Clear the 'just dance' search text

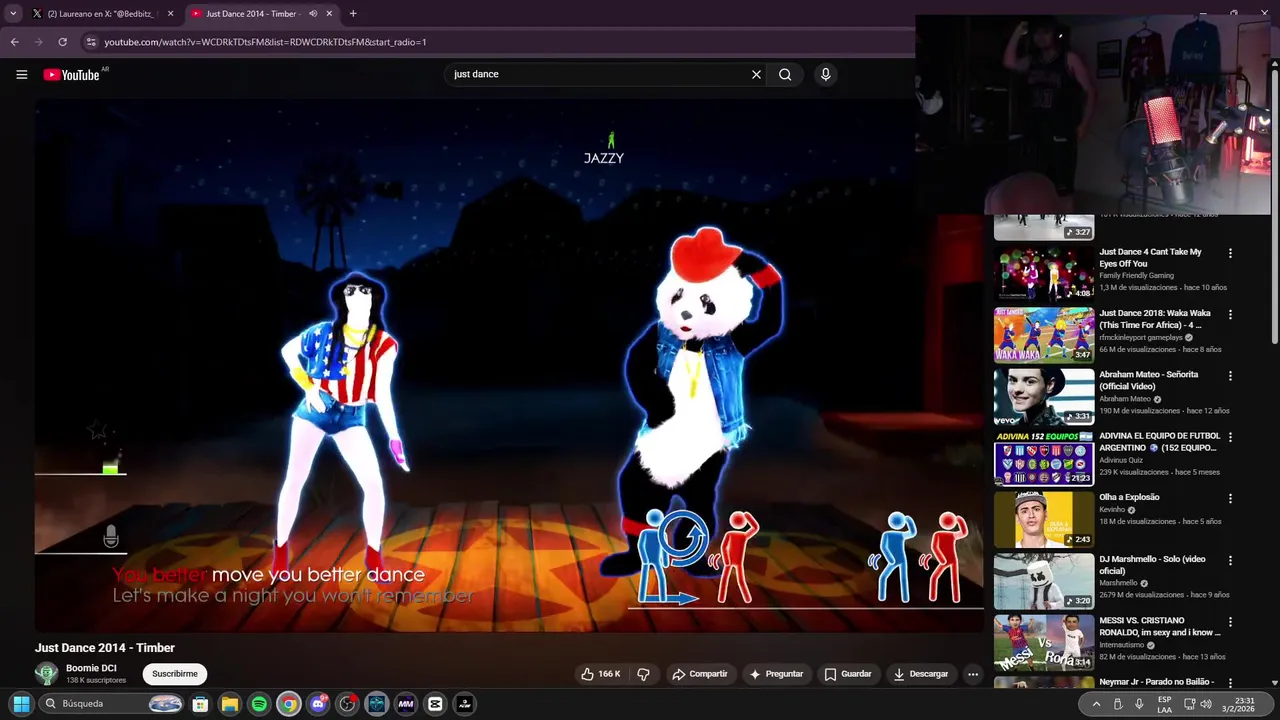coord(756,74)
